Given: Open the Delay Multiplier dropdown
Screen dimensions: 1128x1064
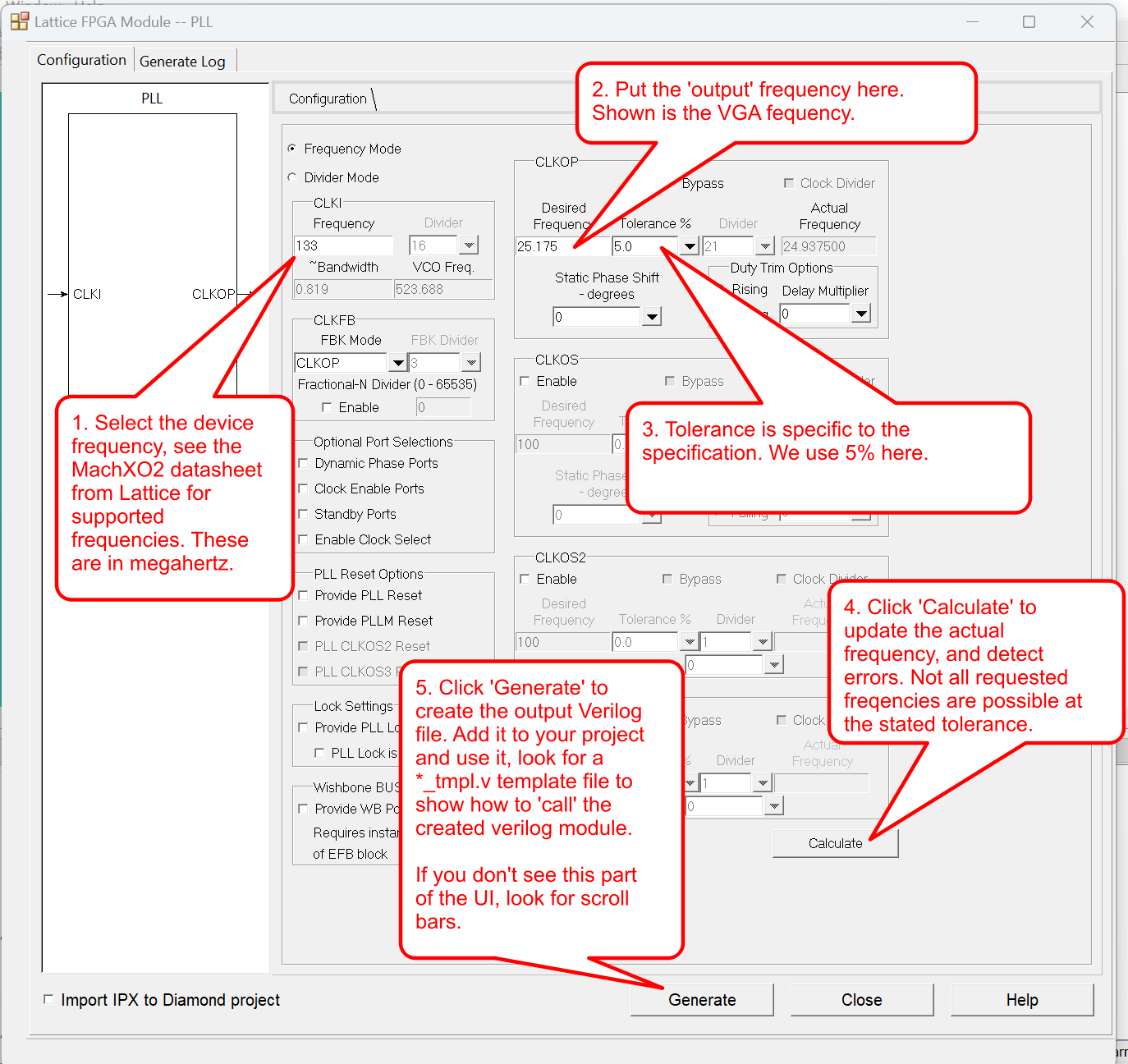Looking at the screenshot, I should 861,314.
